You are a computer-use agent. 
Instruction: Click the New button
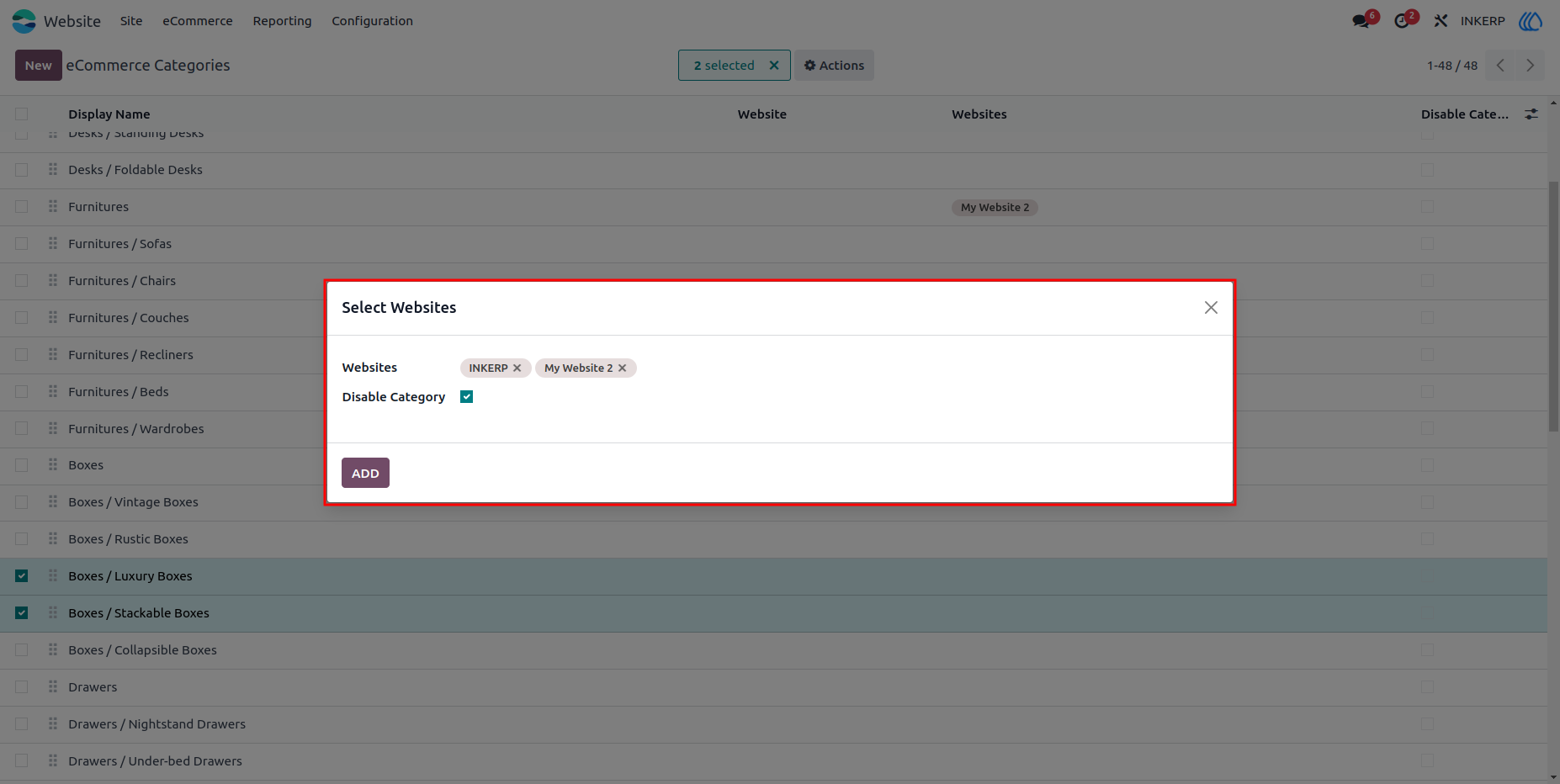[x=38, y=66]
